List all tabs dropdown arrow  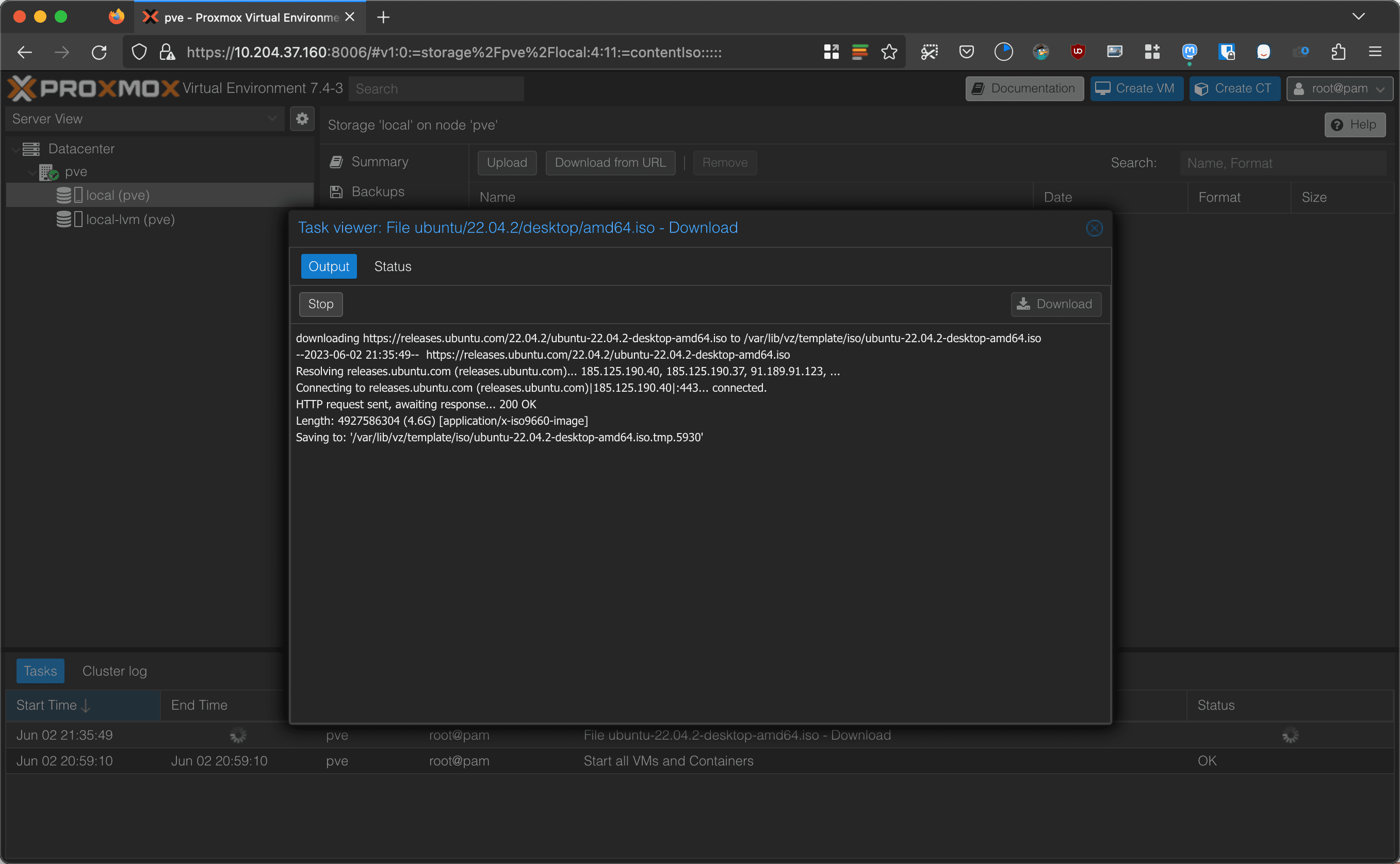coord(1359,17)
